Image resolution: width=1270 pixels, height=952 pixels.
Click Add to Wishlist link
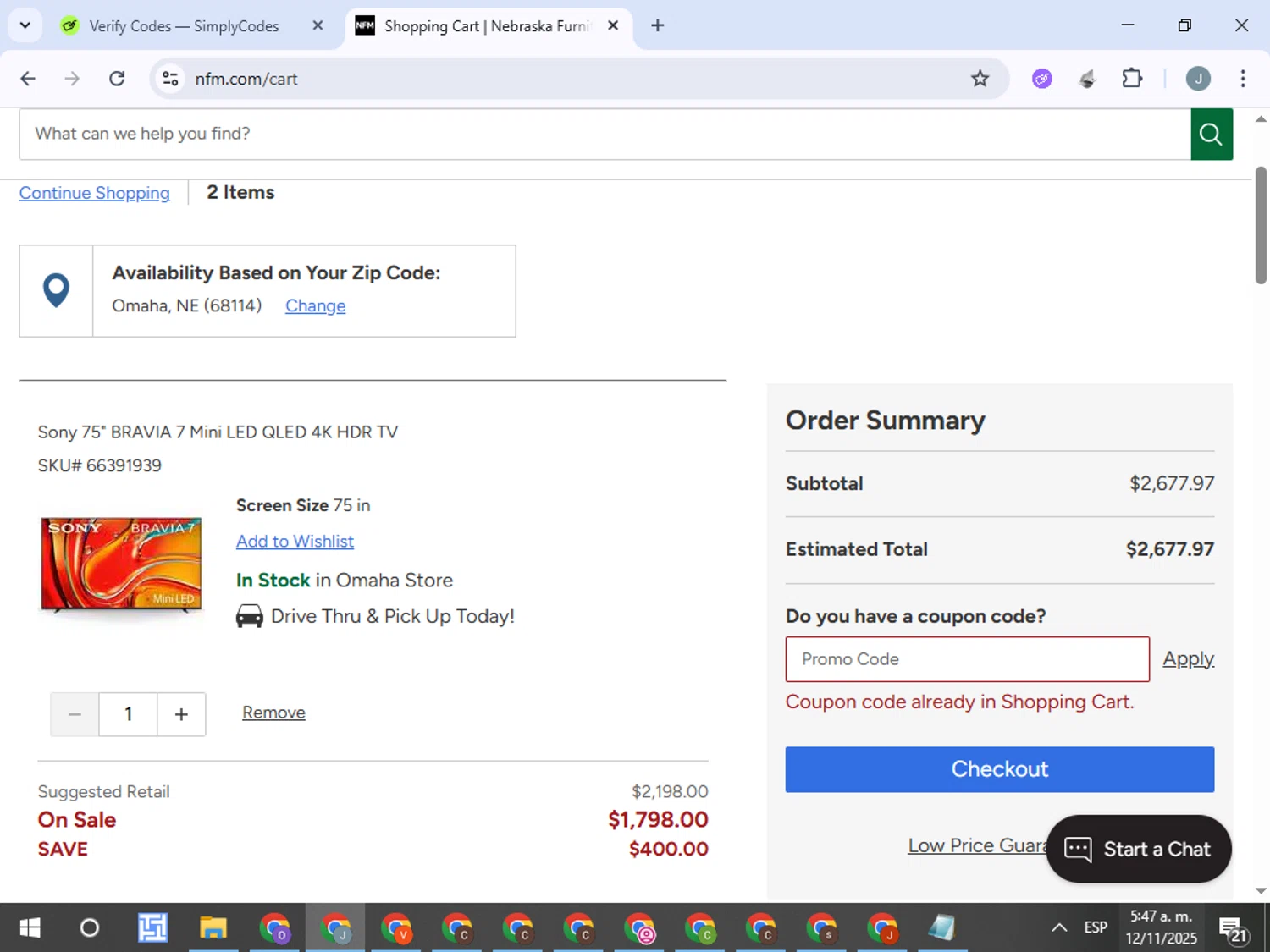tap(295, 541)
